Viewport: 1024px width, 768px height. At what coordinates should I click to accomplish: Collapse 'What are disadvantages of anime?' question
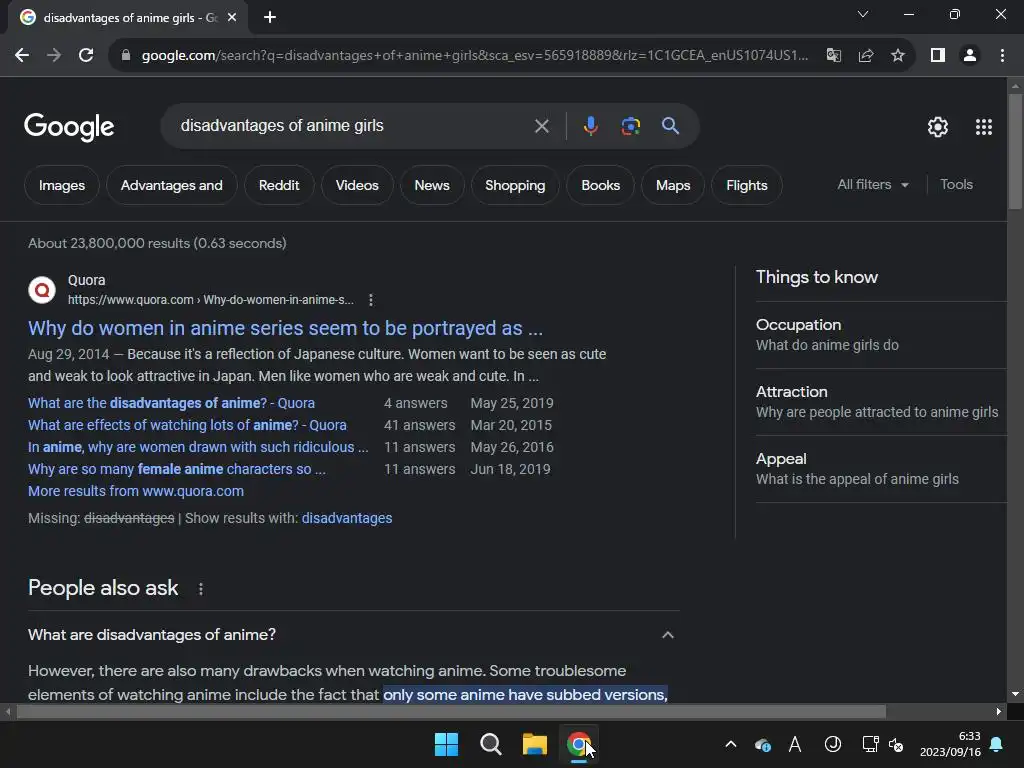click(x=667, y=635)
